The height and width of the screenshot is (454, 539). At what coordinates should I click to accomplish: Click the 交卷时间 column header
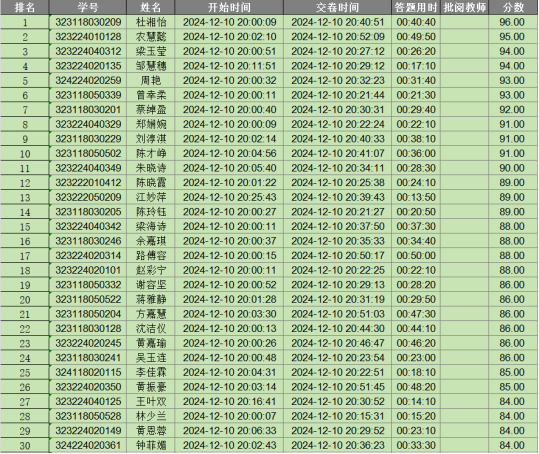click(x=338, y=7)
